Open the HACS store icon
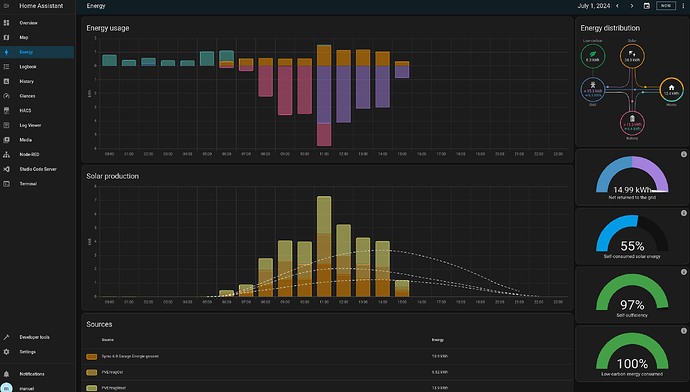Image resolution: width=690 pixels, height=392 pixels. (6, 110)
